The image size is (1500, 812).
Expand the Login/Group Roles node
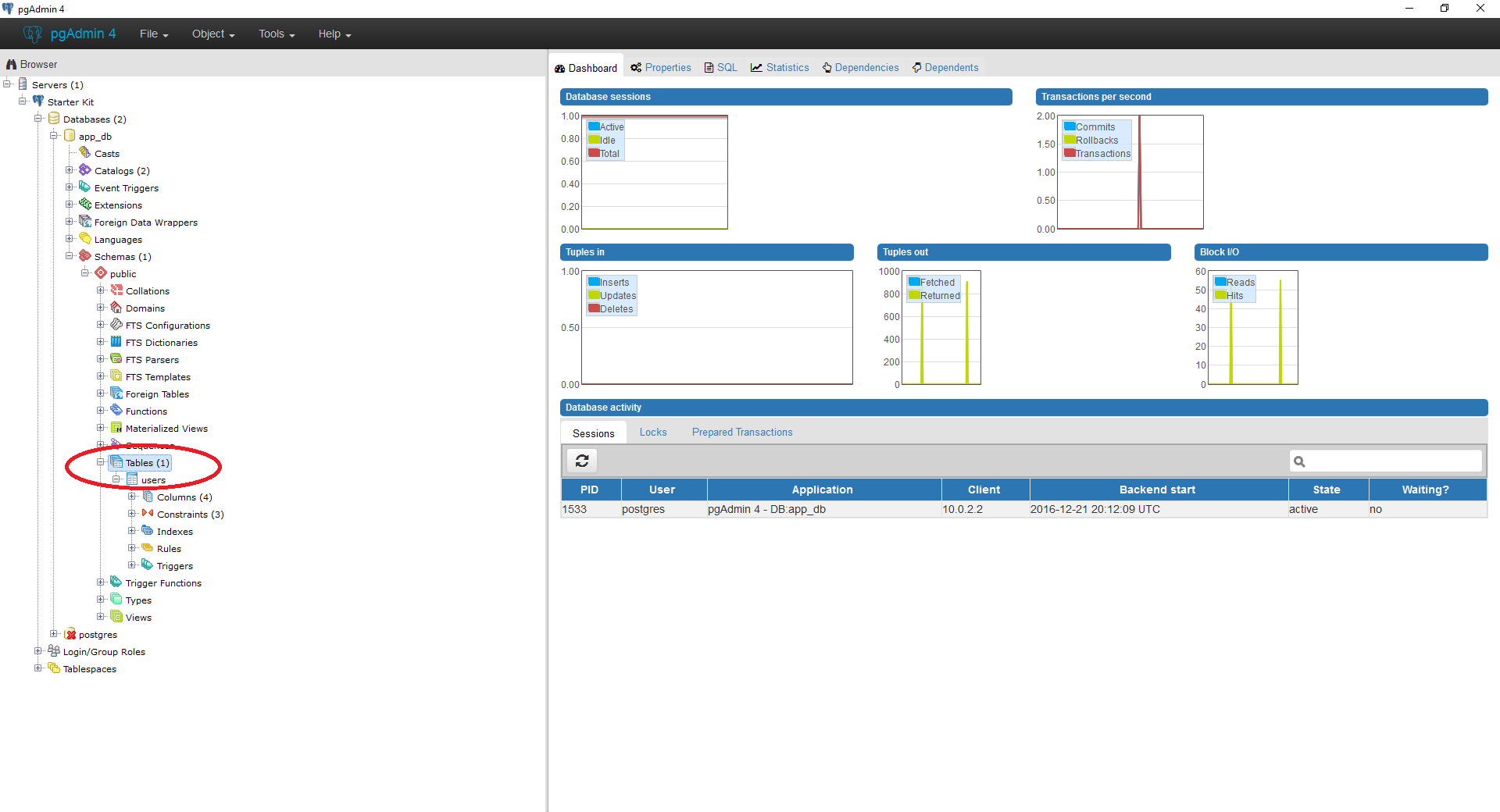[x=38, y=651]
